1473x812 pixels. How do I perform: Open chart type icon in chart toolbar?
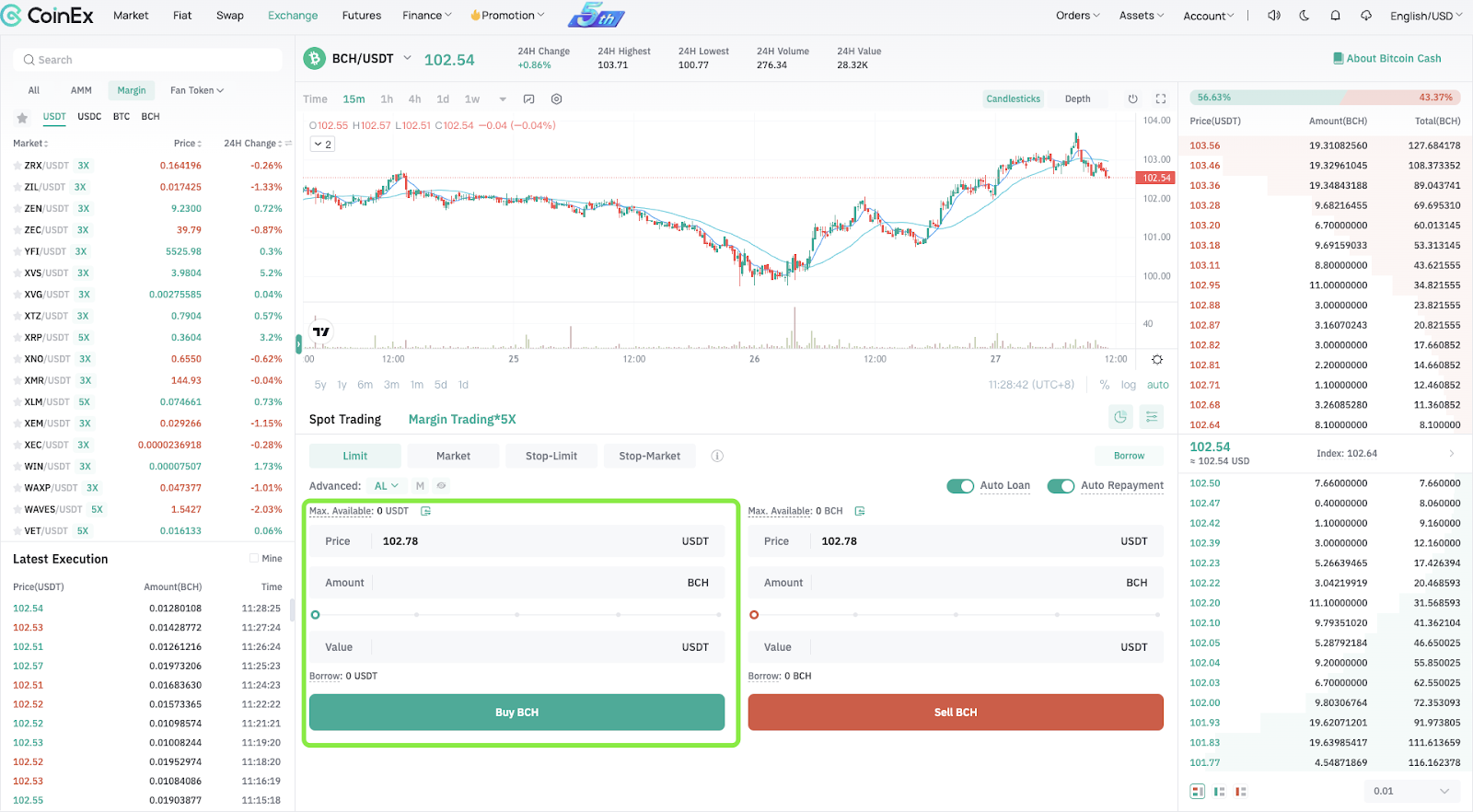[528, 99]
